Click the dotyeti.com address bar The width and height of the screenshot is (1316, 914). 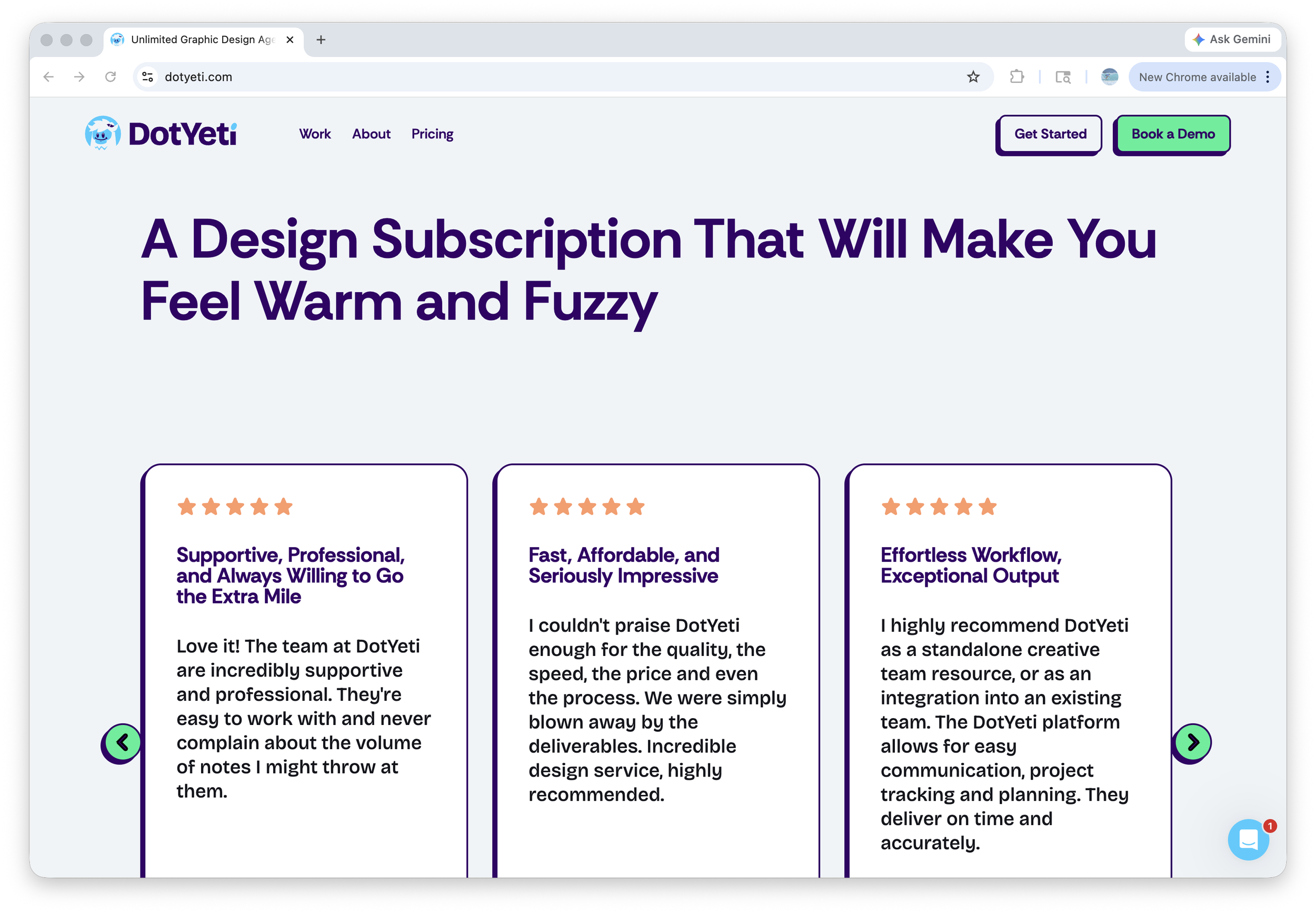pos(564,77)
